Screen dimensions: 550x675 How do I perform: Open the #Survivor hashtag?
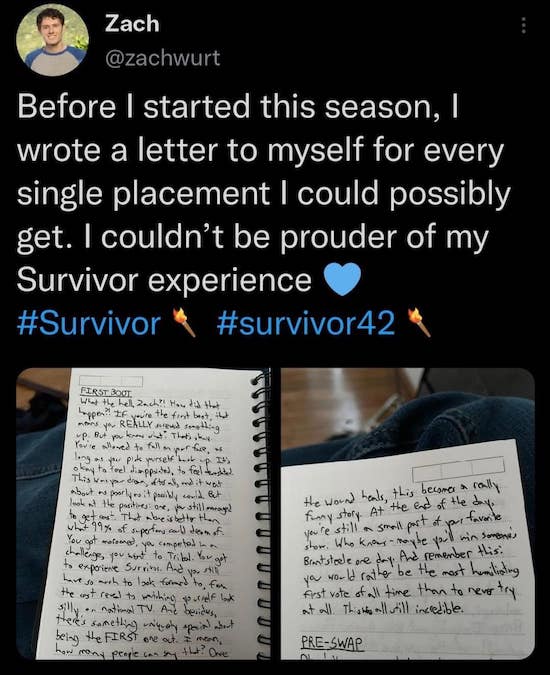89,323
